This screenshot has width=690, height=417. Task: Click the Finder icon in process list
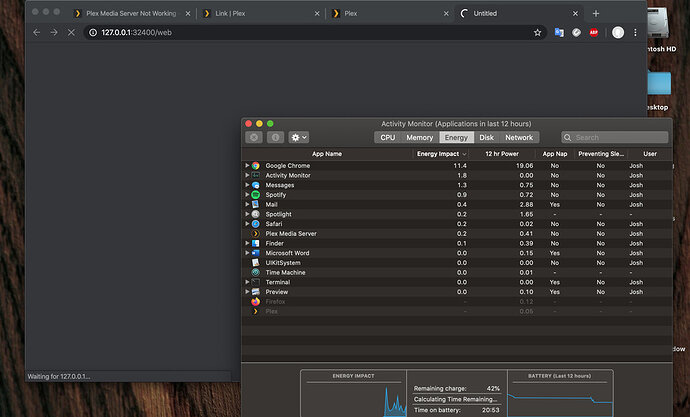pos(256,243)
